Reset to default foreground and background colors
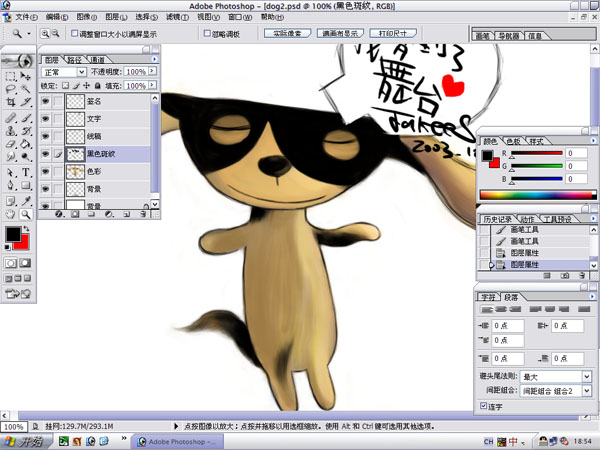This screenshot has width=600, height=450. click(8, 248)
